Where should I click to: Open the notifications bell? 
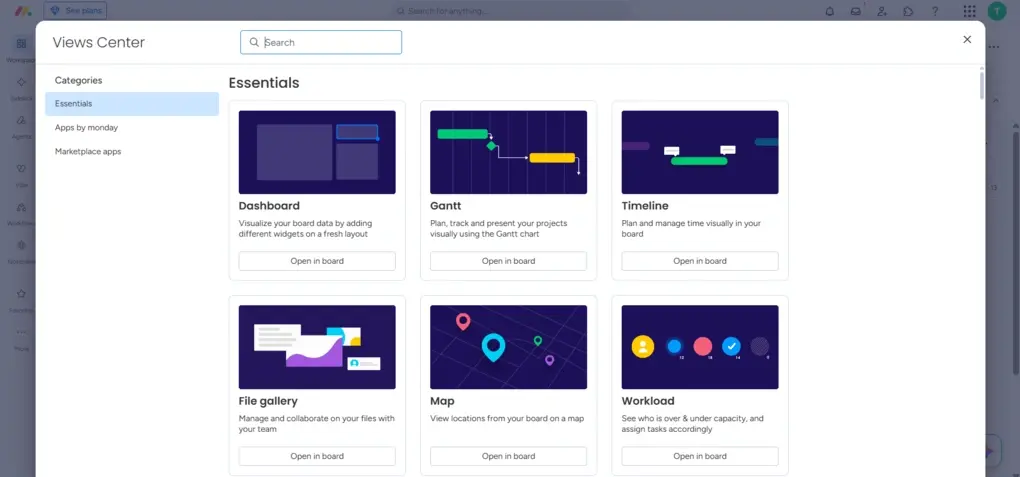[x=829, y=11]
